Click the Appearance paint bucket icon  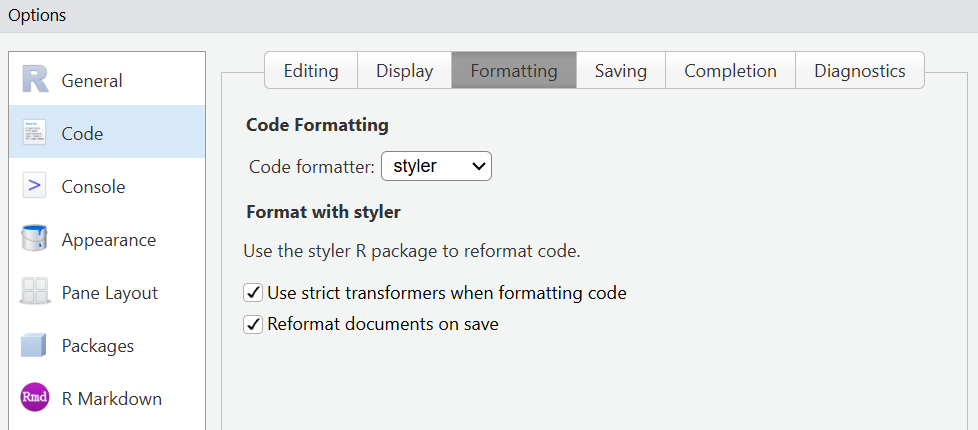[x=35, y=239]
